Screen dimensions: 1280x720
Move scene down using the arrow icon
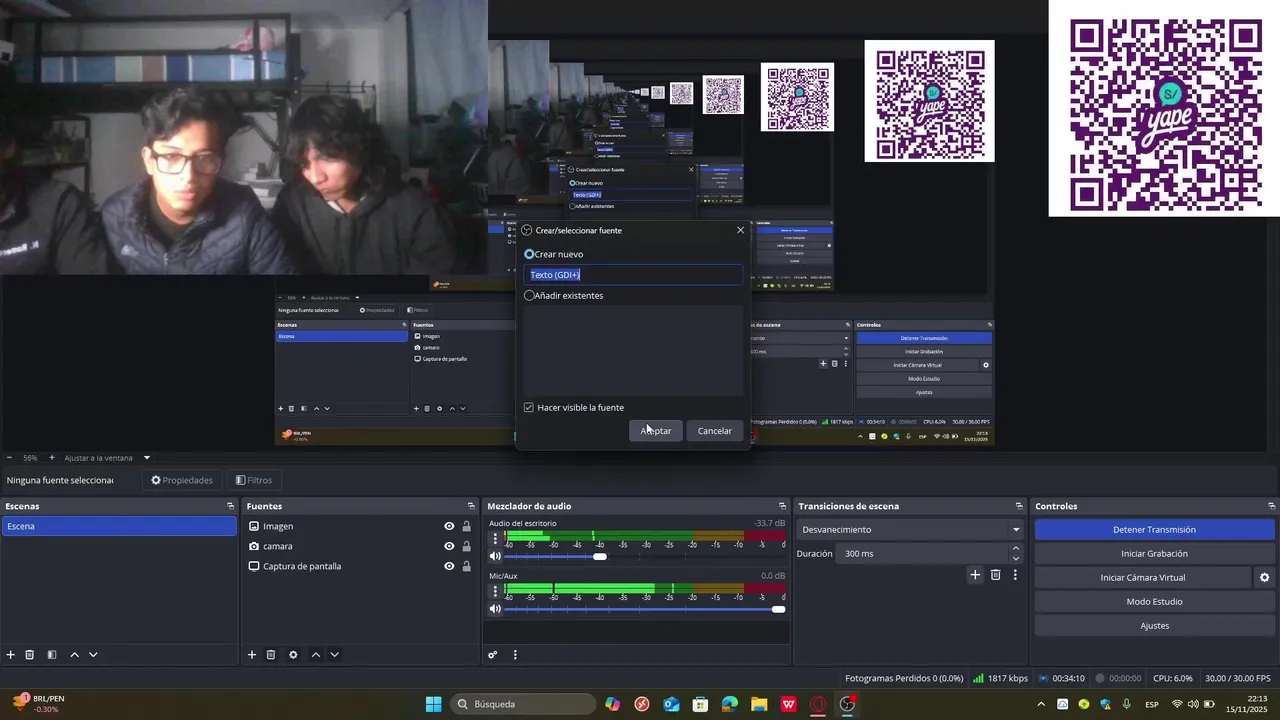click(x=93, y=655)
